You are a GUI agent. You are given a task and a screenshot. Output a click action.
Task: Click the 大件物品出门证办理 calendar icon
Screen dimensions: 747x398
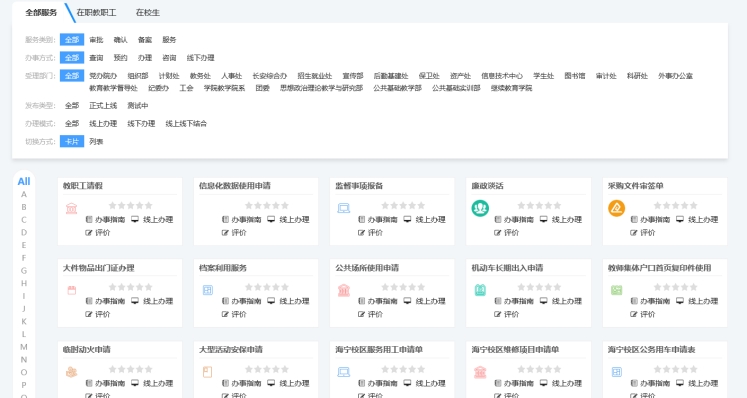tap(71, 290)
